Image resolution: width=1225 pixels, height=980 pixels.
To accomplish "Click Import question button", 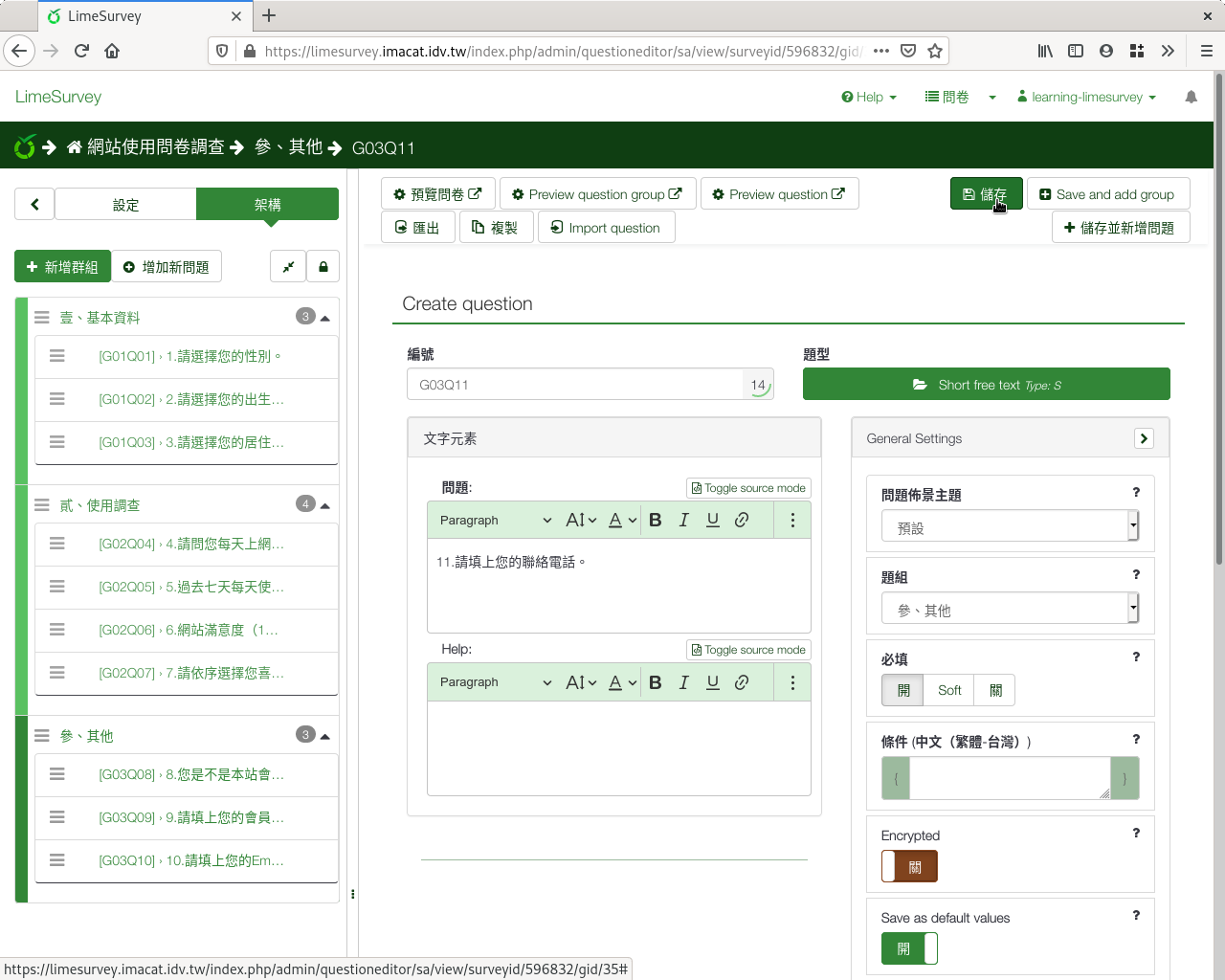I will tap(607, 227).
